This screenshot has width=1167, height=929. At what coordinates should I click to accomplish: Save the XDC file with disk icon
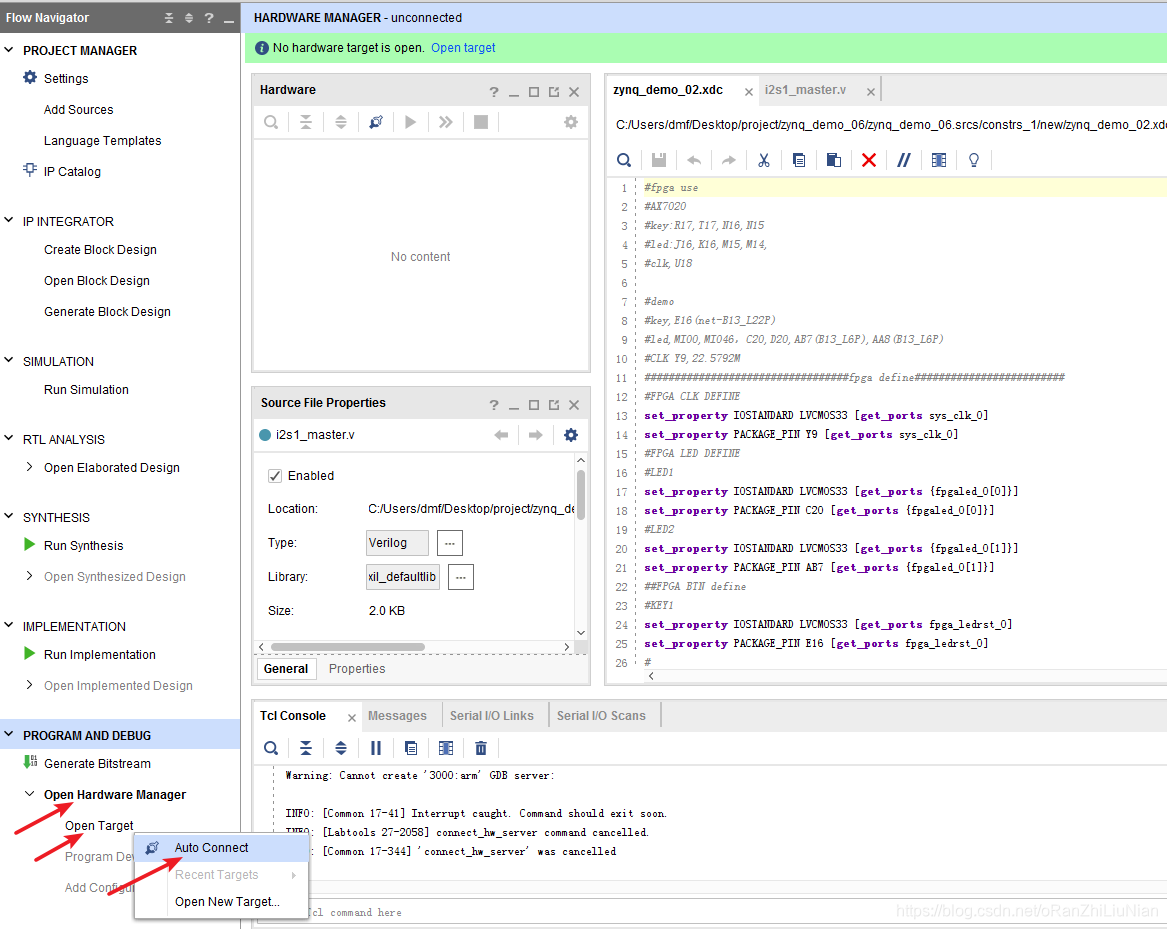[x=659, y=160]
